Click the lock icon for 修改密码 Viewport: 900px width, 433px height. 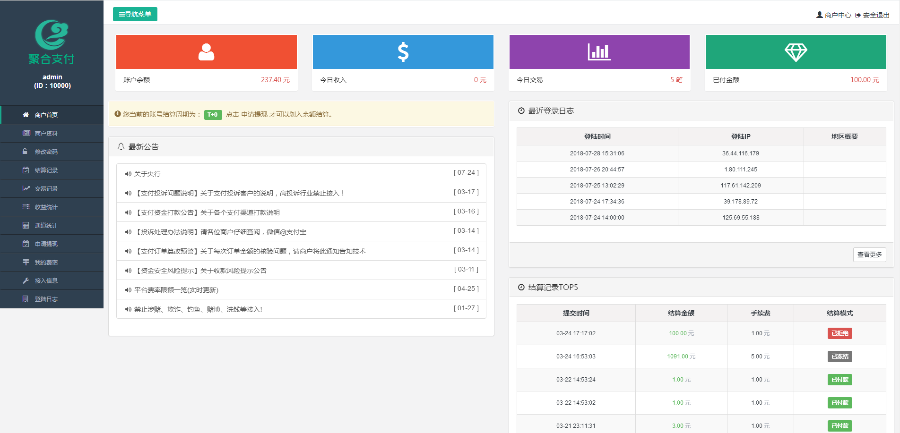point(25,152)
